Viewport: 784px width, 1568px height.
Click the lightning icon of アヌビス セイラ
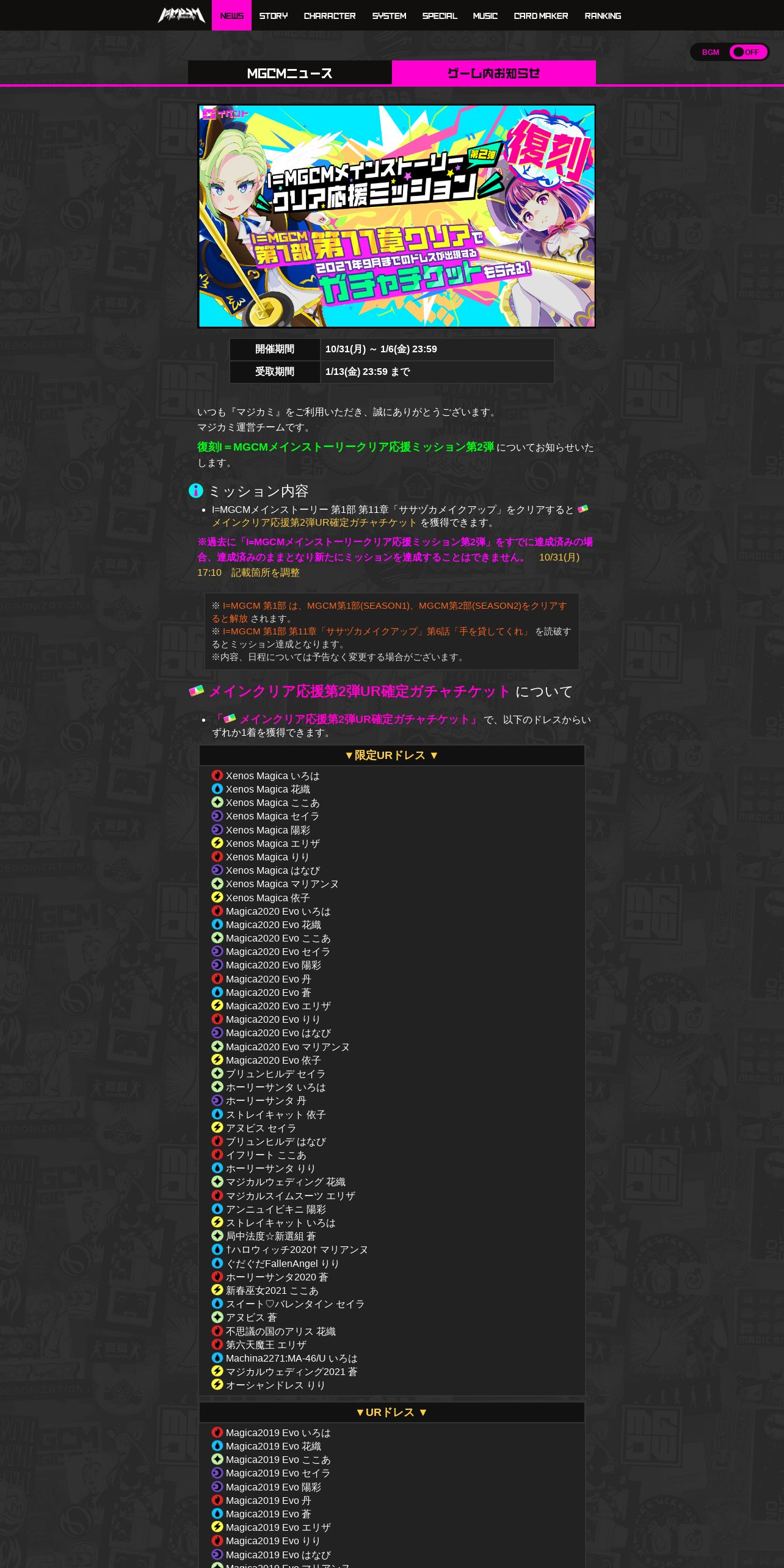pos(217,1127)
